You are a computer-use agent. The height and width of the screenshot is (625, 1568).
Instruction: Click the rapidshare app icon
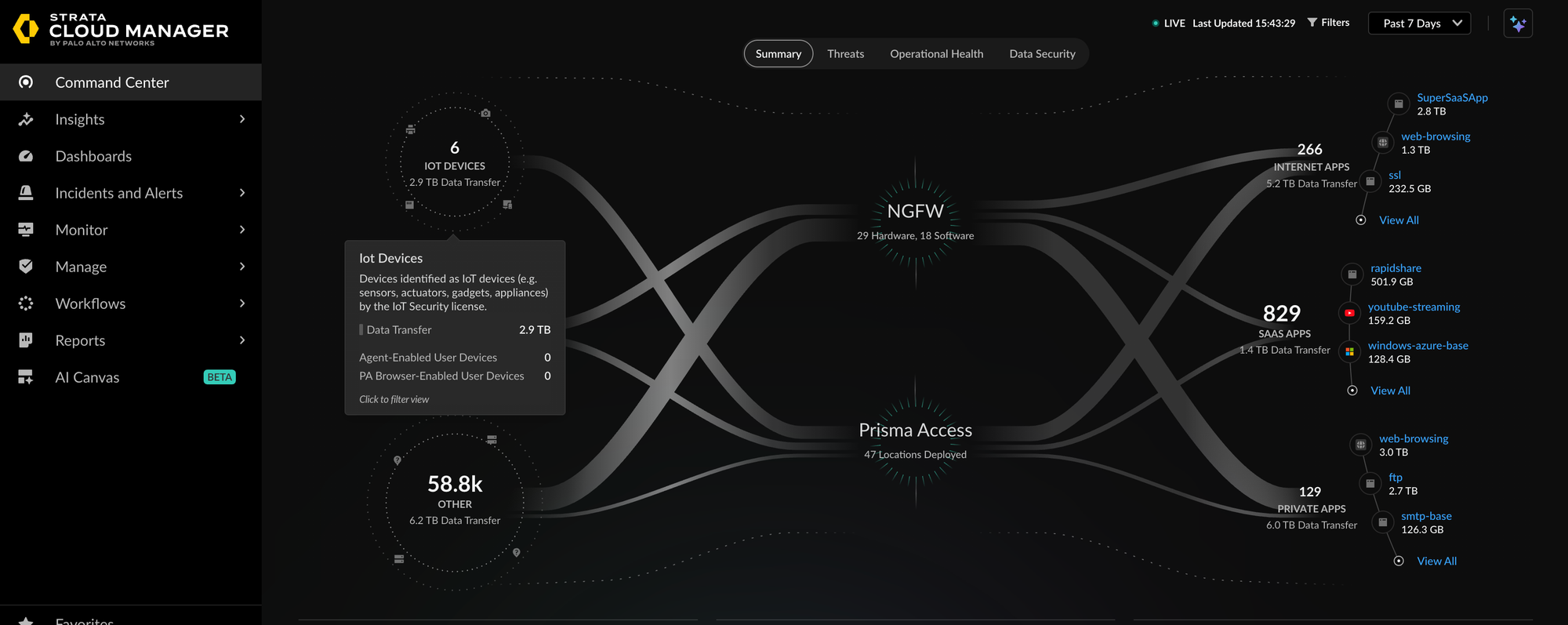[x=1352, y=274]
